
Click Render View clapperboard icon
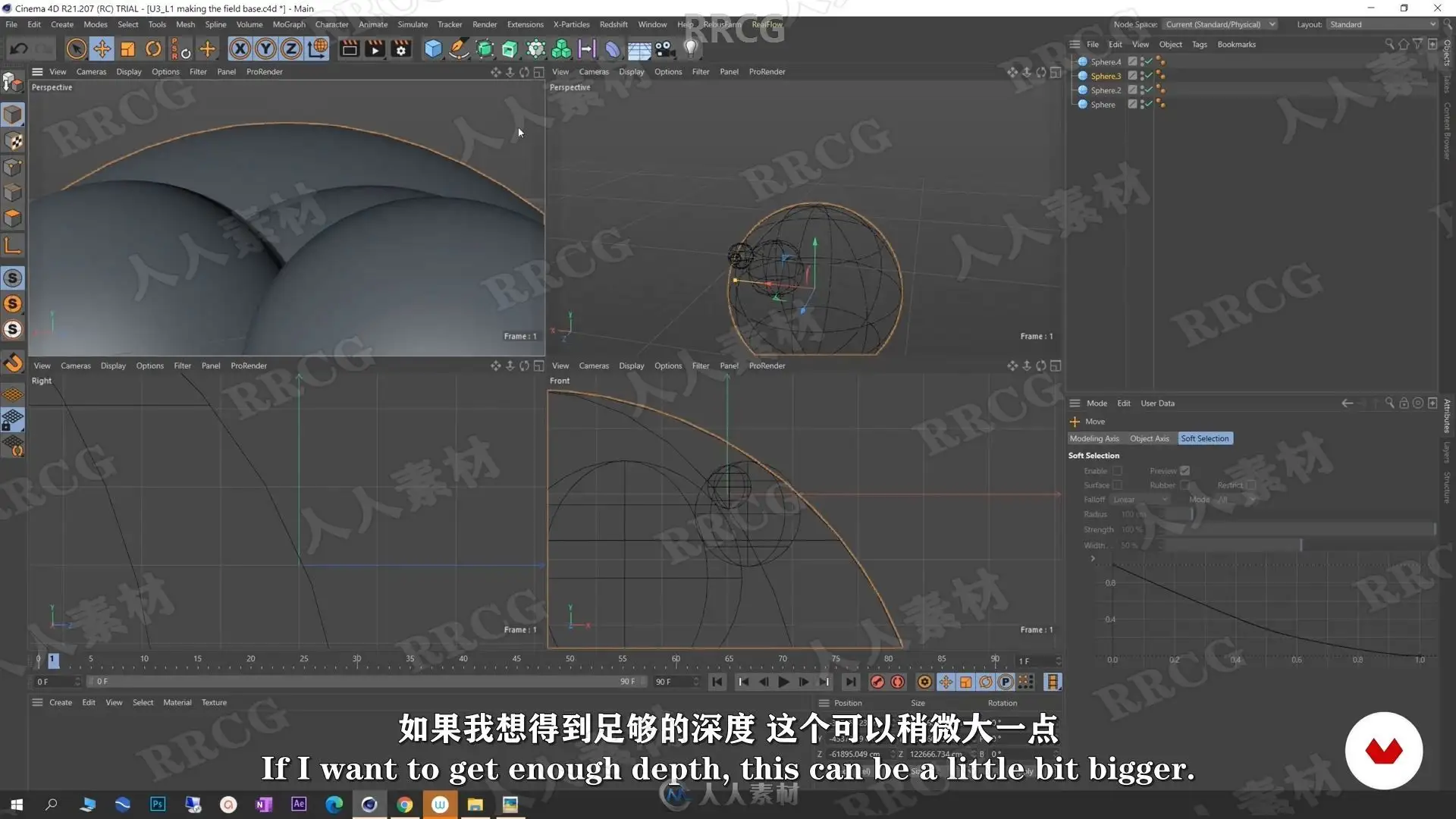350,49
